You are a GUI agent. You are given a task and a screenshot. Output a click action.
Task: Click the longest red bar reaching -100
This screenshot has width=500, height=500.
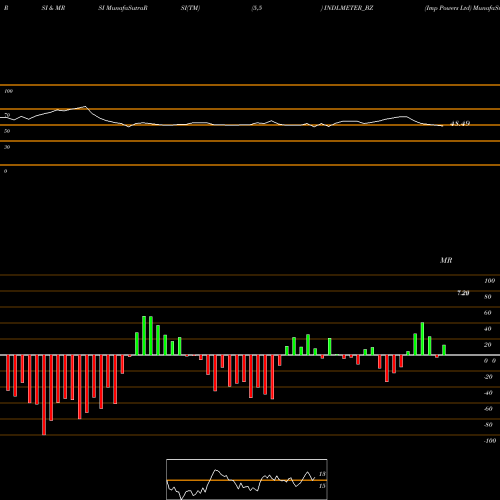click(x=44, y=395)
